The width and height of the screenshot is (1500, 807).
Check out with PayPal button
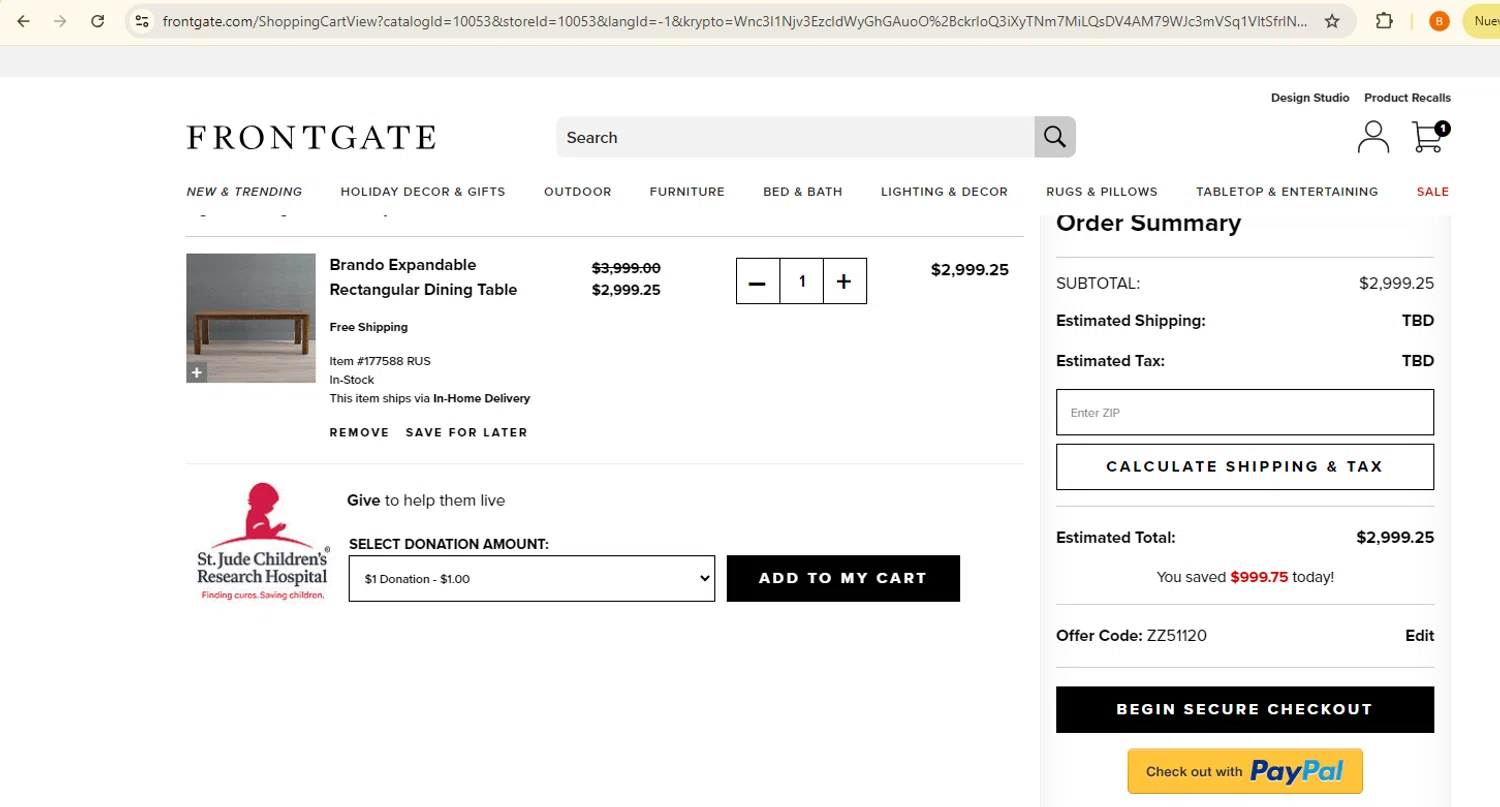(x=1245, y=771)
